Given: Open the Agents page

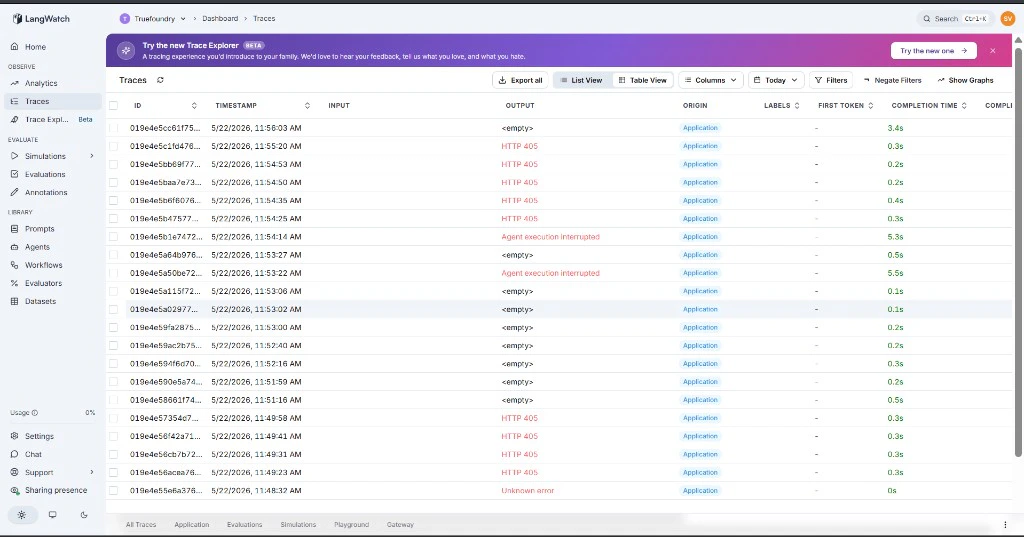Looking at the screenshot, I should tap(37, 247).
